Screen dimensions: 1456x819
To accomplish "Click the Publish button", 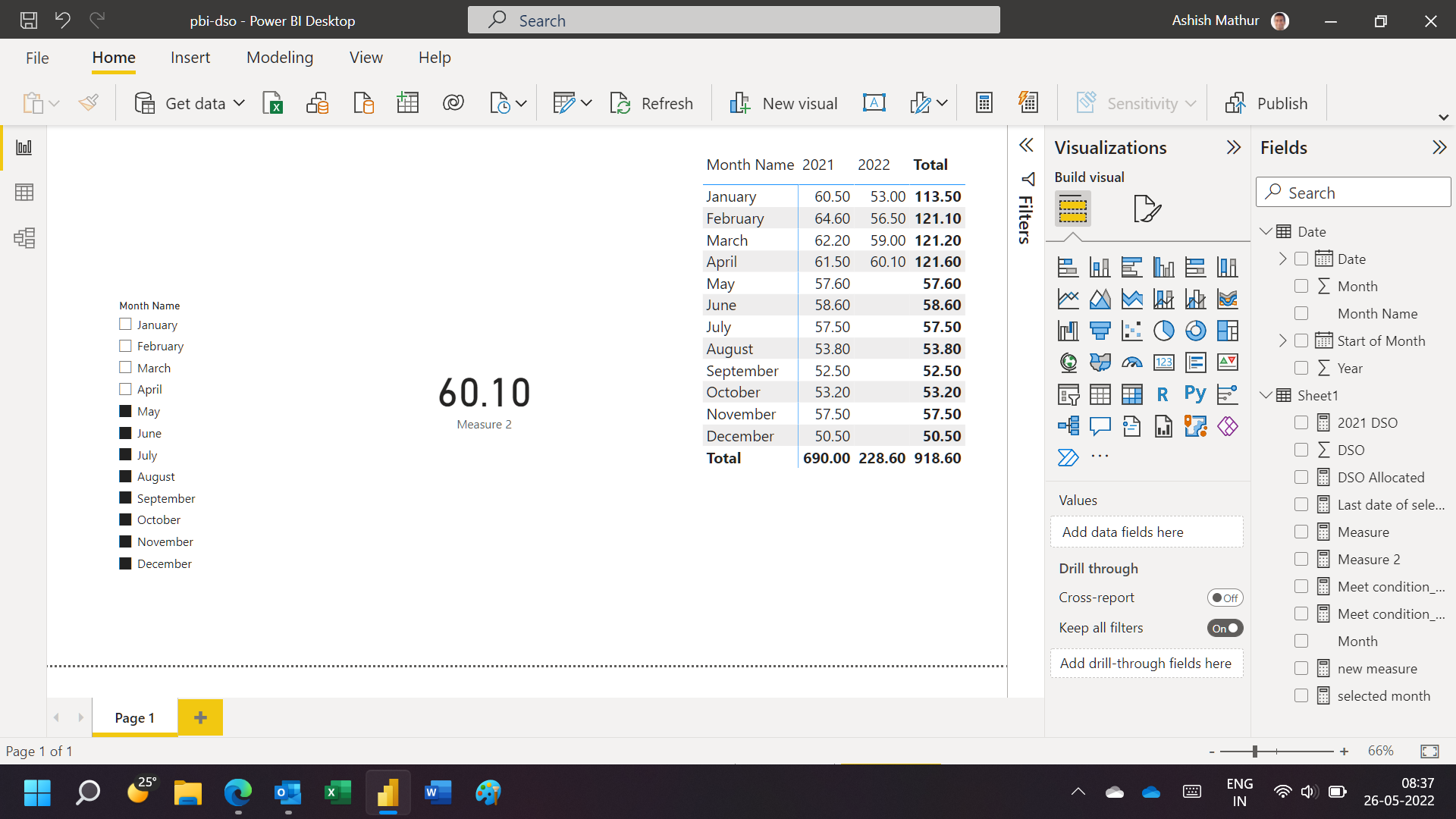I will point(1266,103).
